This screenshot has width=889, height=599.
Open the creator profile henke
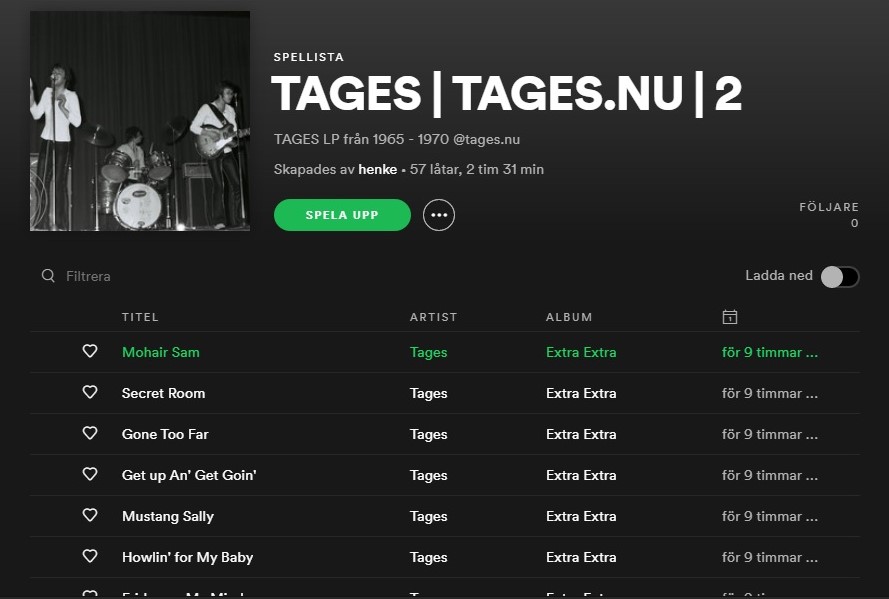click(x=377, y=170)
